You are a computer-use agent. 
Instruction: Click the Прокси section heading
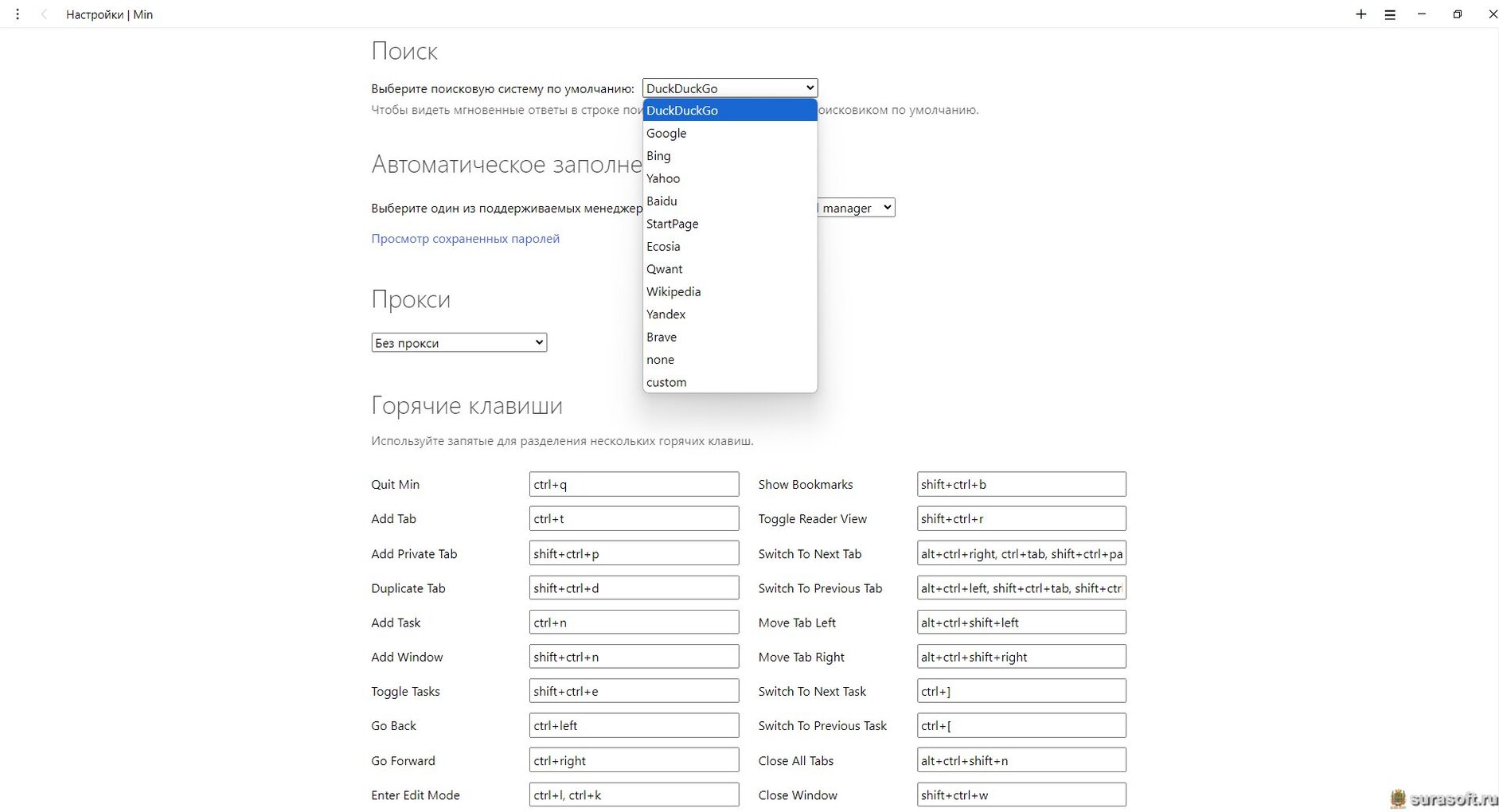[411, 299]
